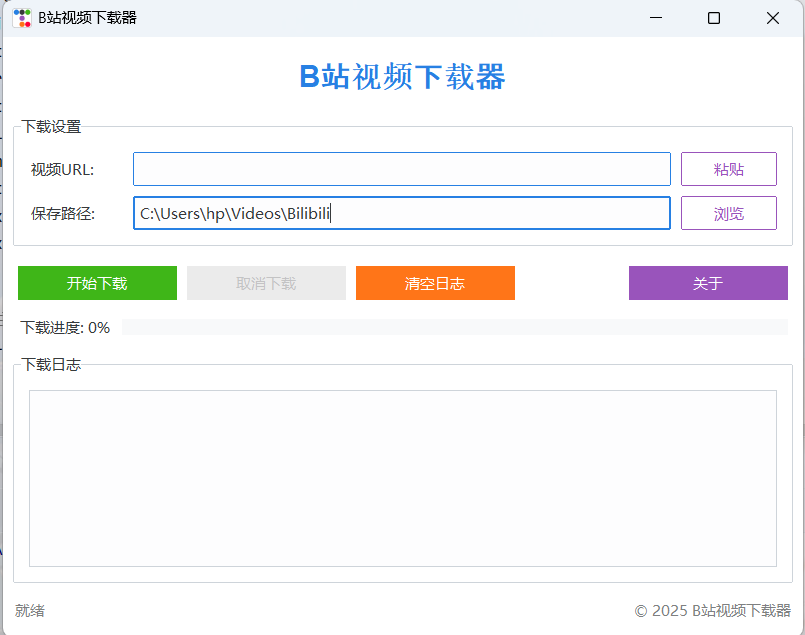Image resolution: width=805 pixels, height=635 pixels.
Task: Click the 就绪 status bar text
Action: click(30, 610)
